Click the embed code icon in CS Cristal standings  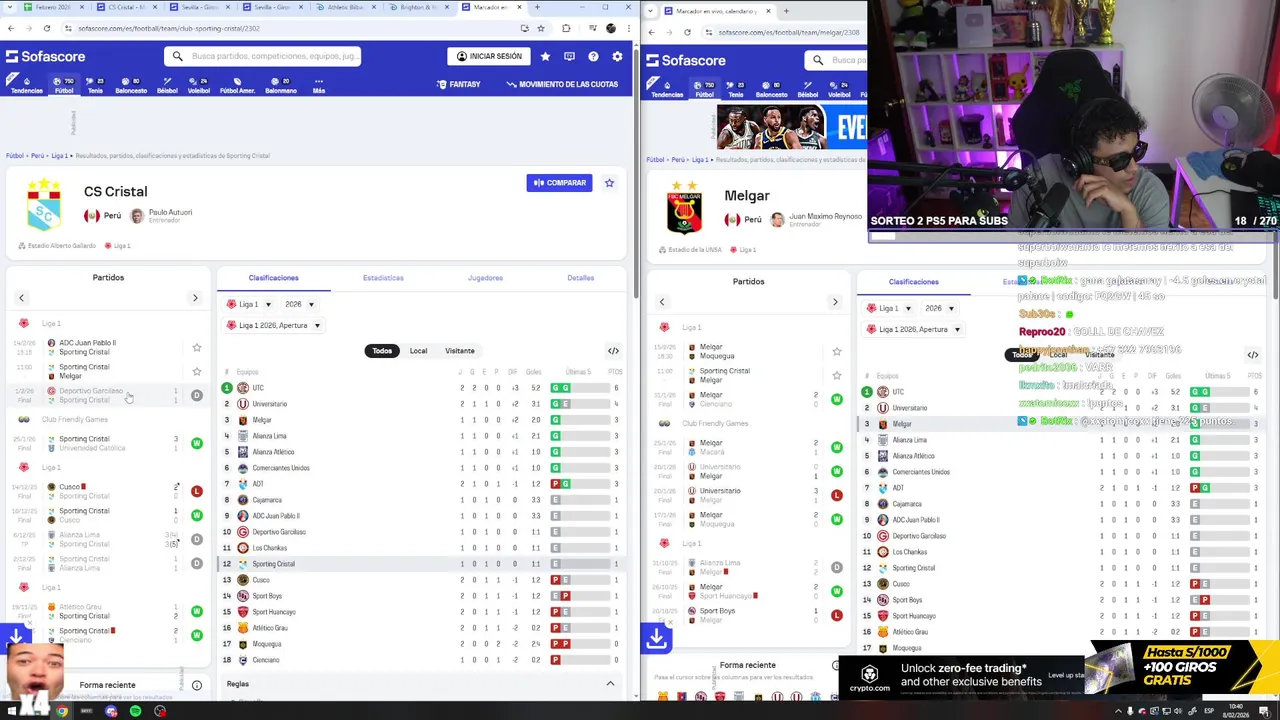[x=613, y=351]
